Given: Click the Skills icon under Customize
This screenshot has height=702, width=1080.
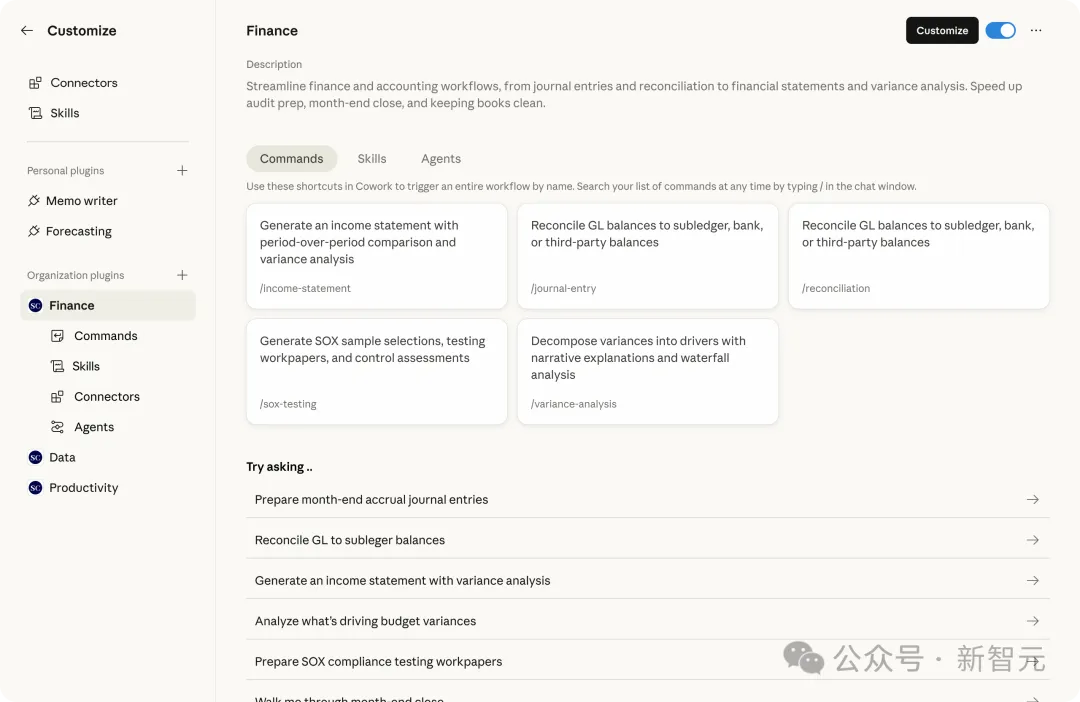Looking at the screenshot, I should point(36,114).
